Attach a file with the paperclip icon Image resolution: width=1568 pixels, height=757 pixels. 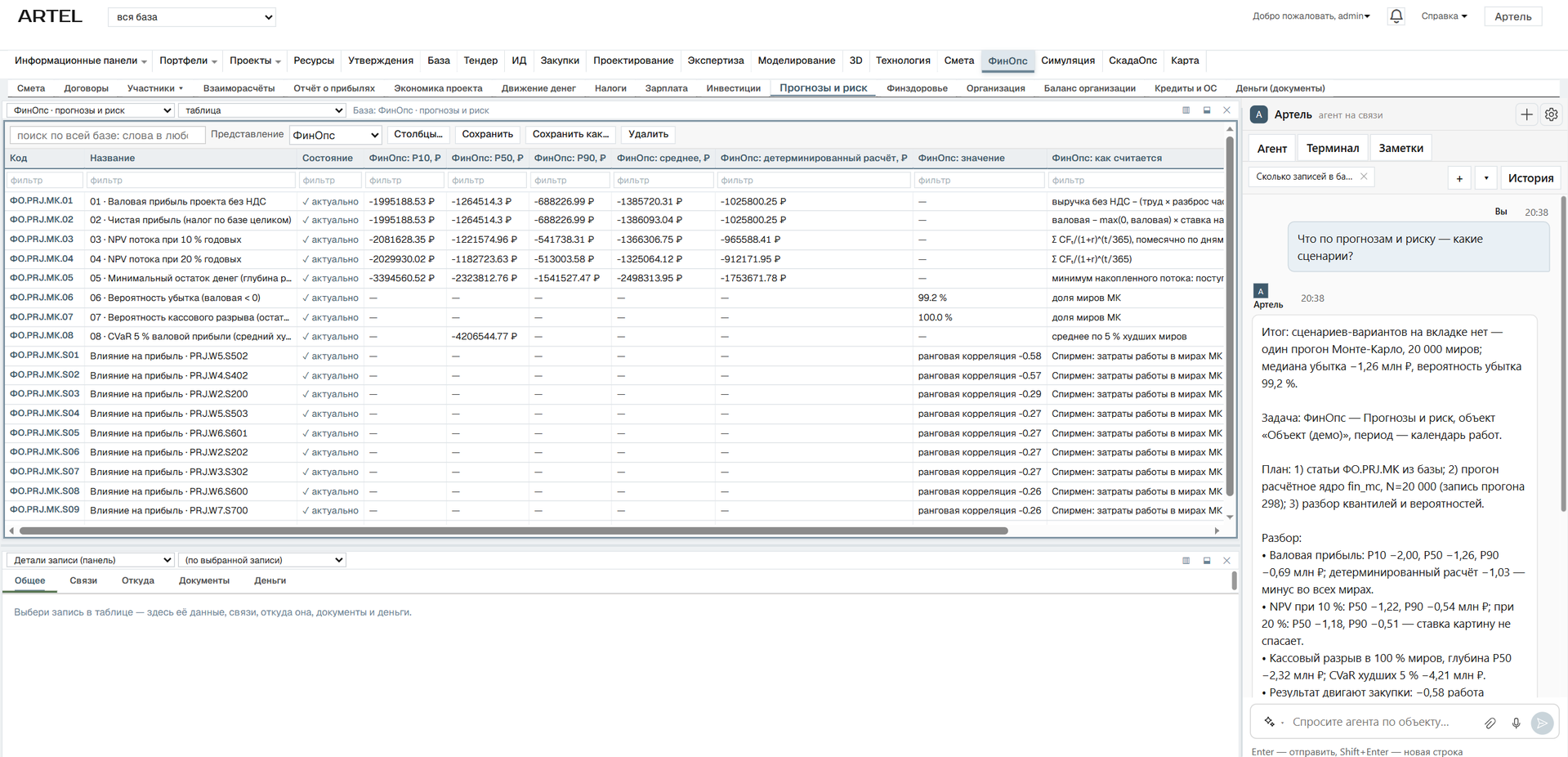point(1490,723)
